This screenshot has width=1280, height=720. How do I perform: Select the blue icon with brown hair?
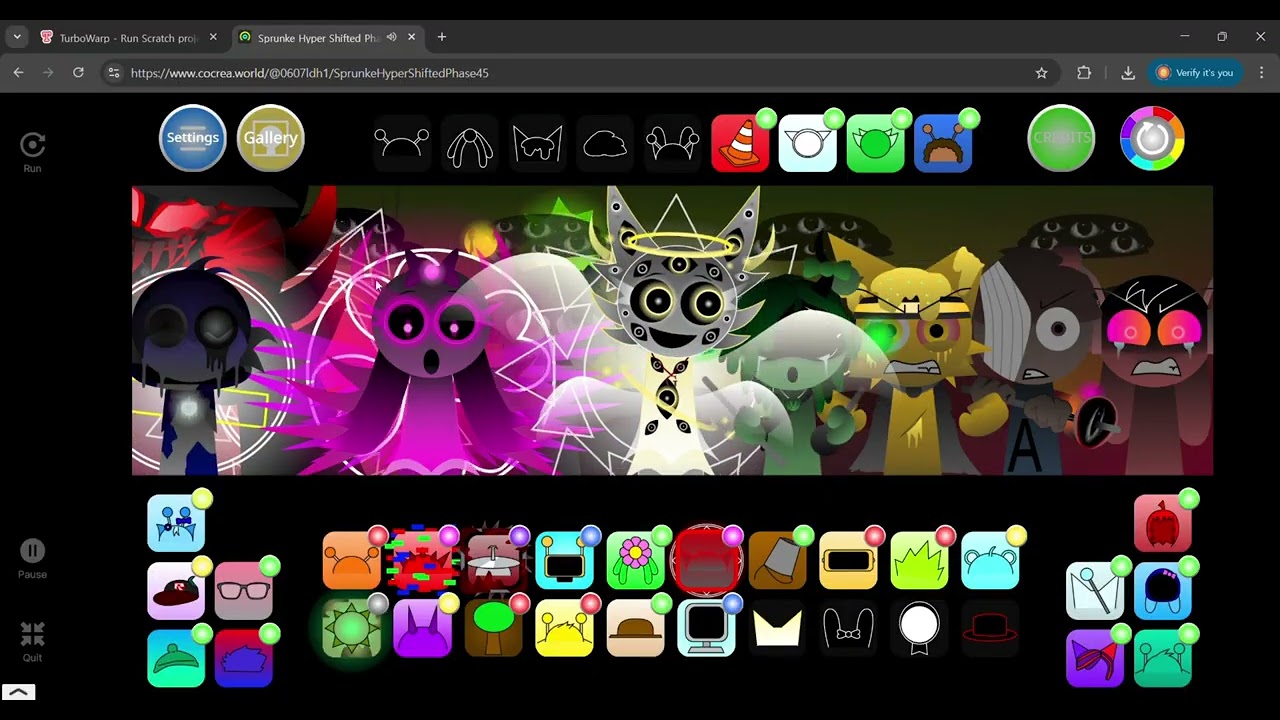pos(943,143)
